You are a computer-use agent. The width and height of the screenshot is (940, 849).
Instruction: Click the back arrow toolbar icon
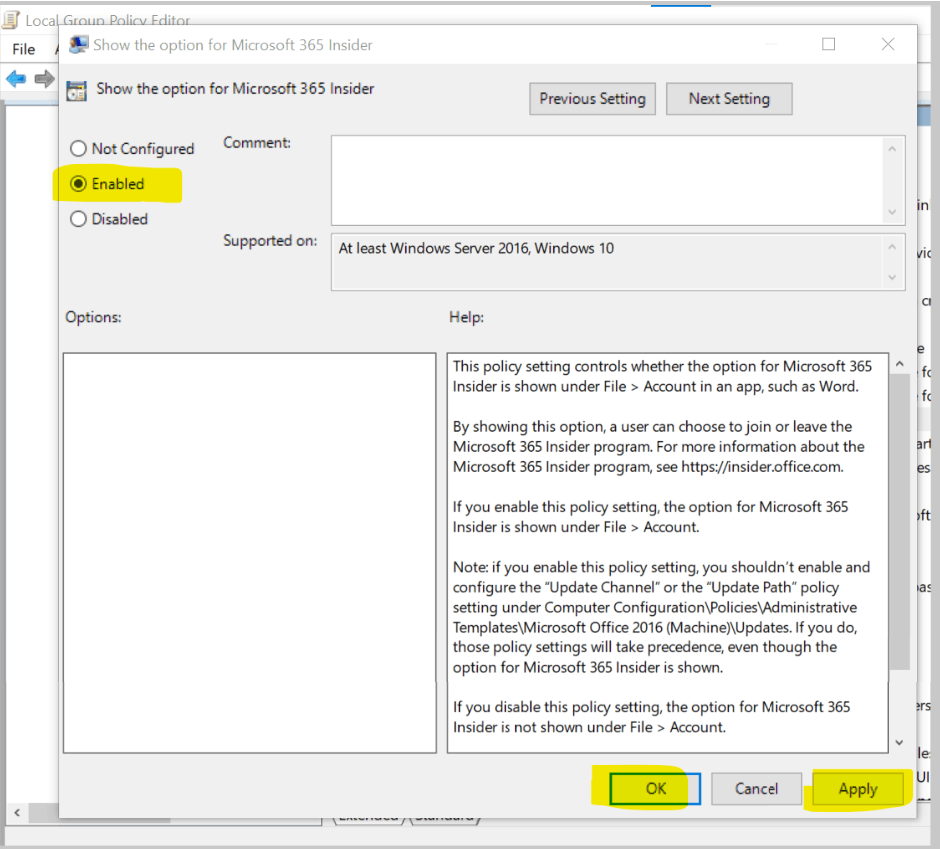(16, 78)
